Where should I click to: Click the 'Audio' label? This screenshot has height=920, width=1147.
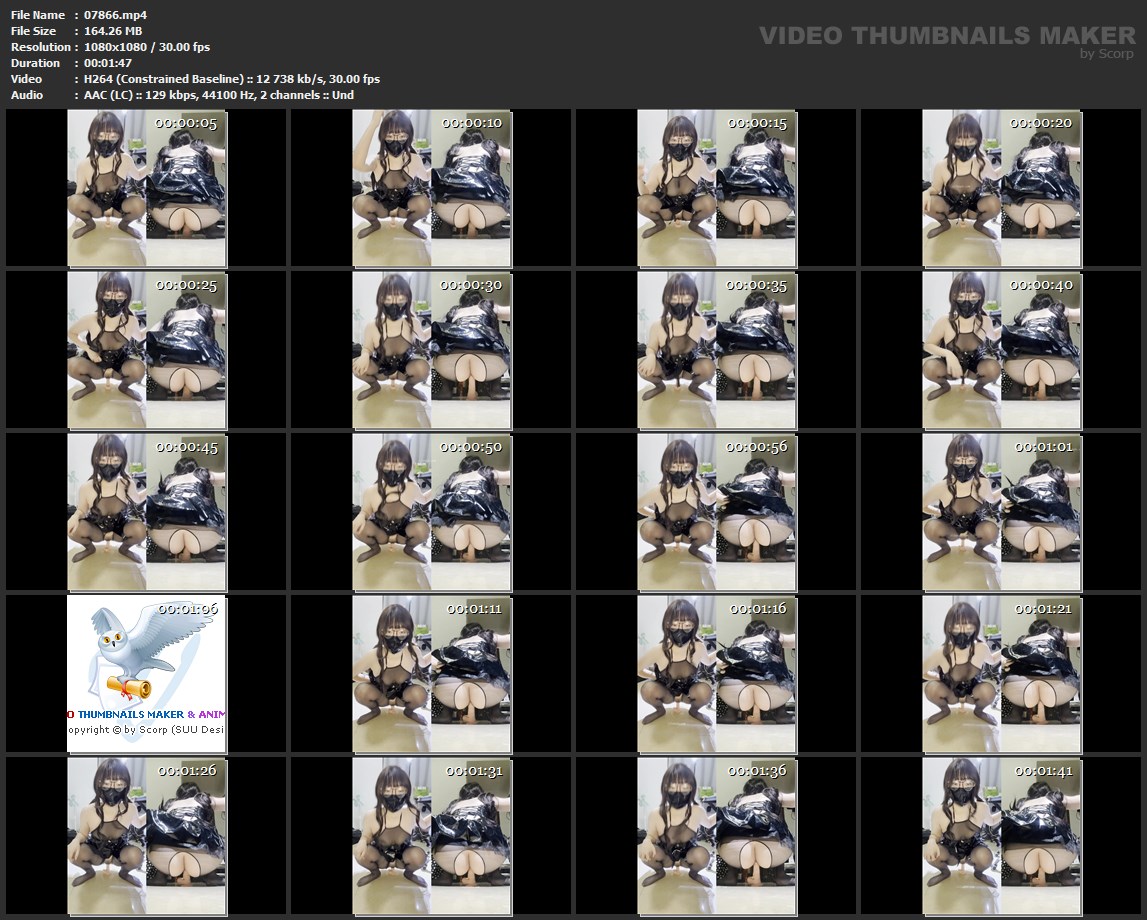click(x=26, y=95)
